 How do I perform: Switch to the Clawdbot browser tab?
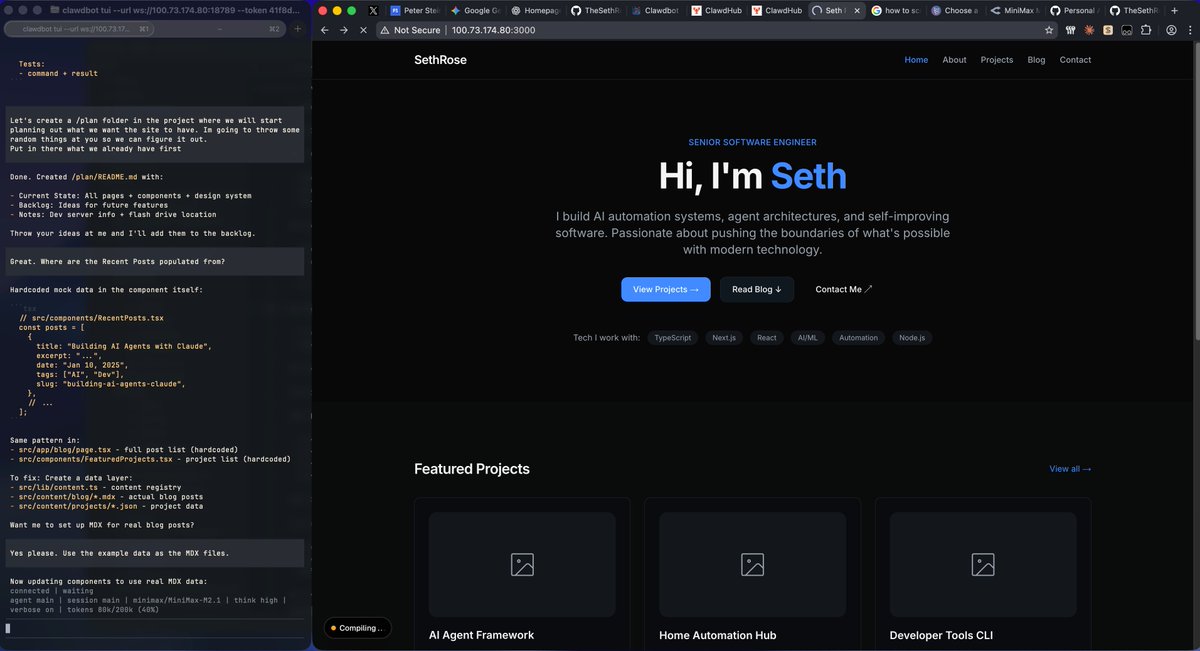tap(654, 10)
